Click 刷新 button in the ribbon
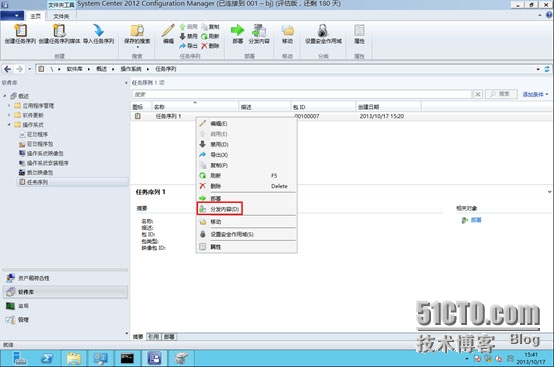This screenshot has height=367, width=554. pyautogui.click(x=210, y=36)
